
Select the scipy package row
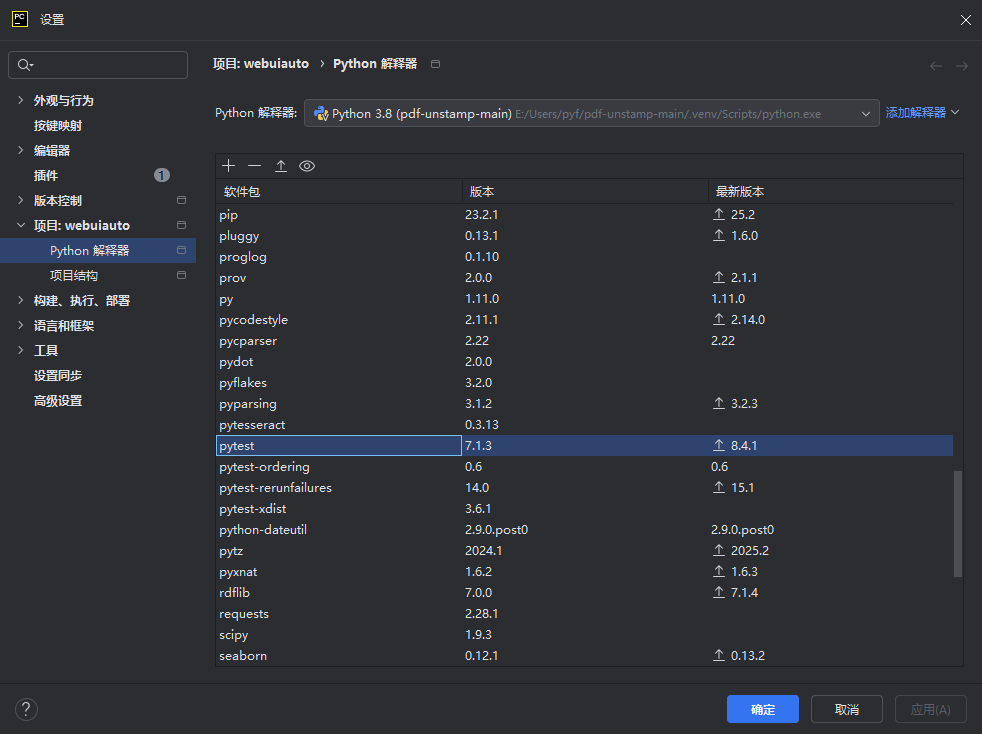[585, 634]
